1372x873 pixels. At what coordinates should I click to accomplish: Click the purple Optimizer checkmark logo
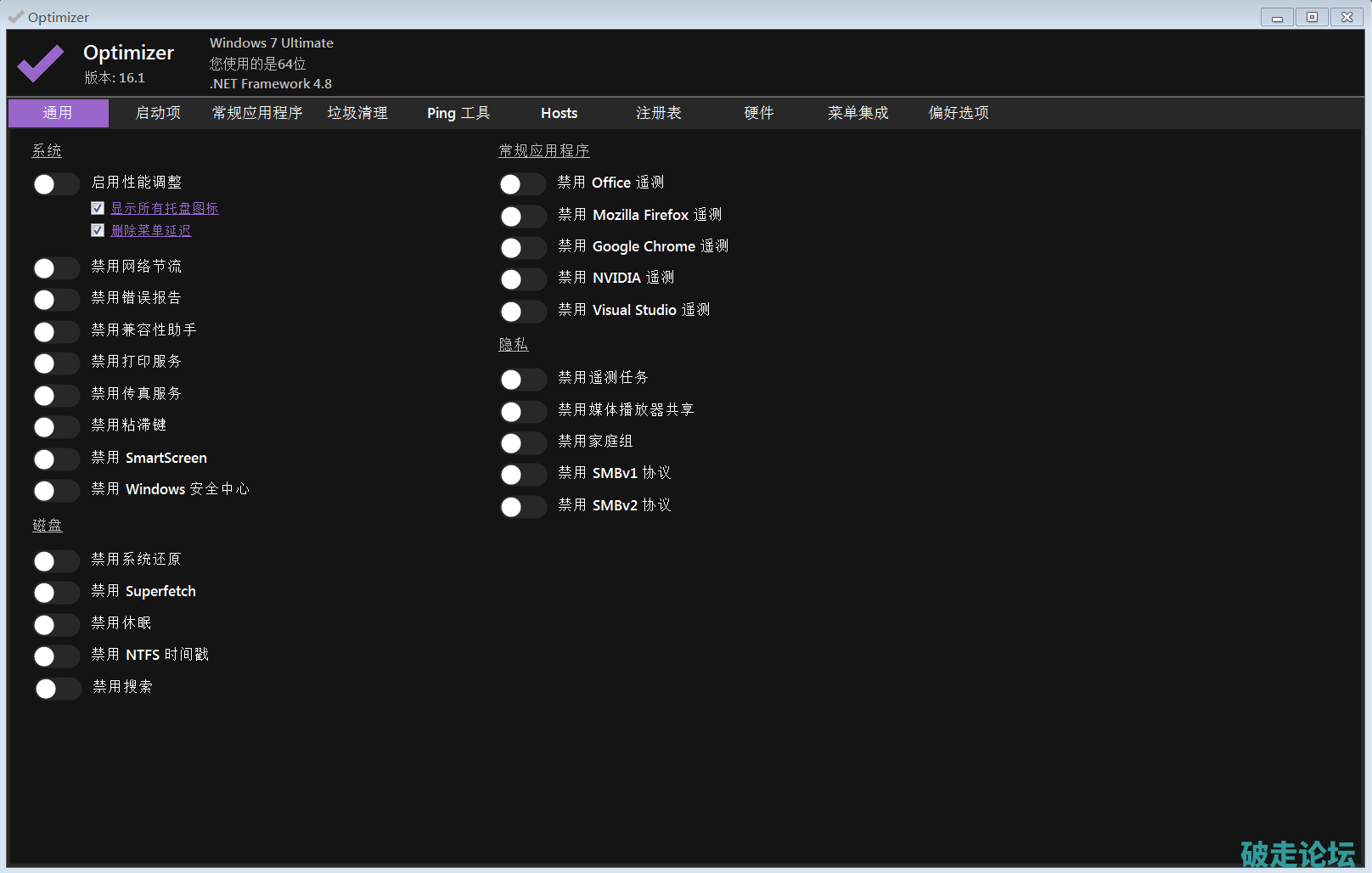[x=40, y=64]
